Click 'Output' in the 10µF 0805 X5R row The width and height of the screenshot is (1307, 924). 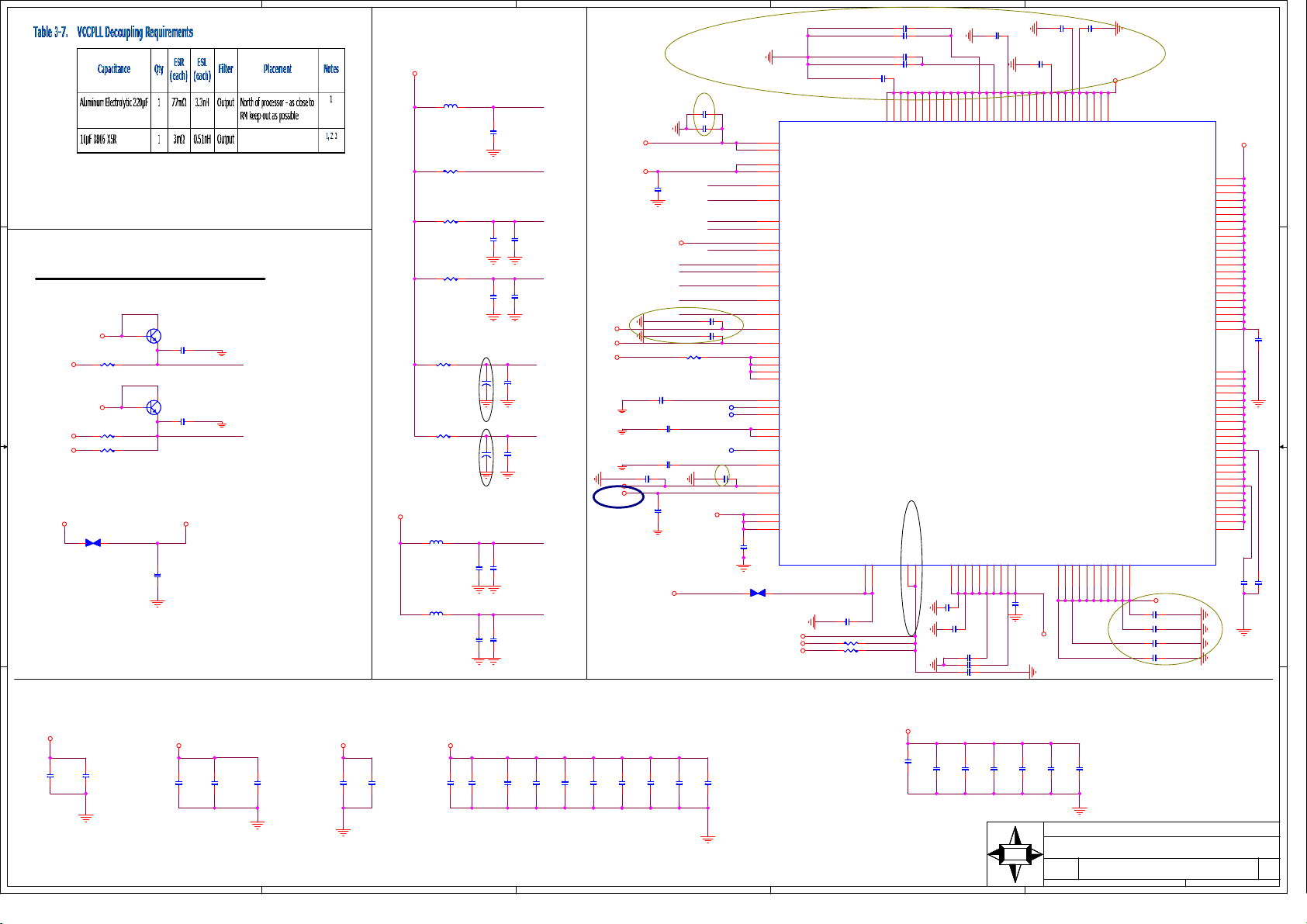(226, 140)
